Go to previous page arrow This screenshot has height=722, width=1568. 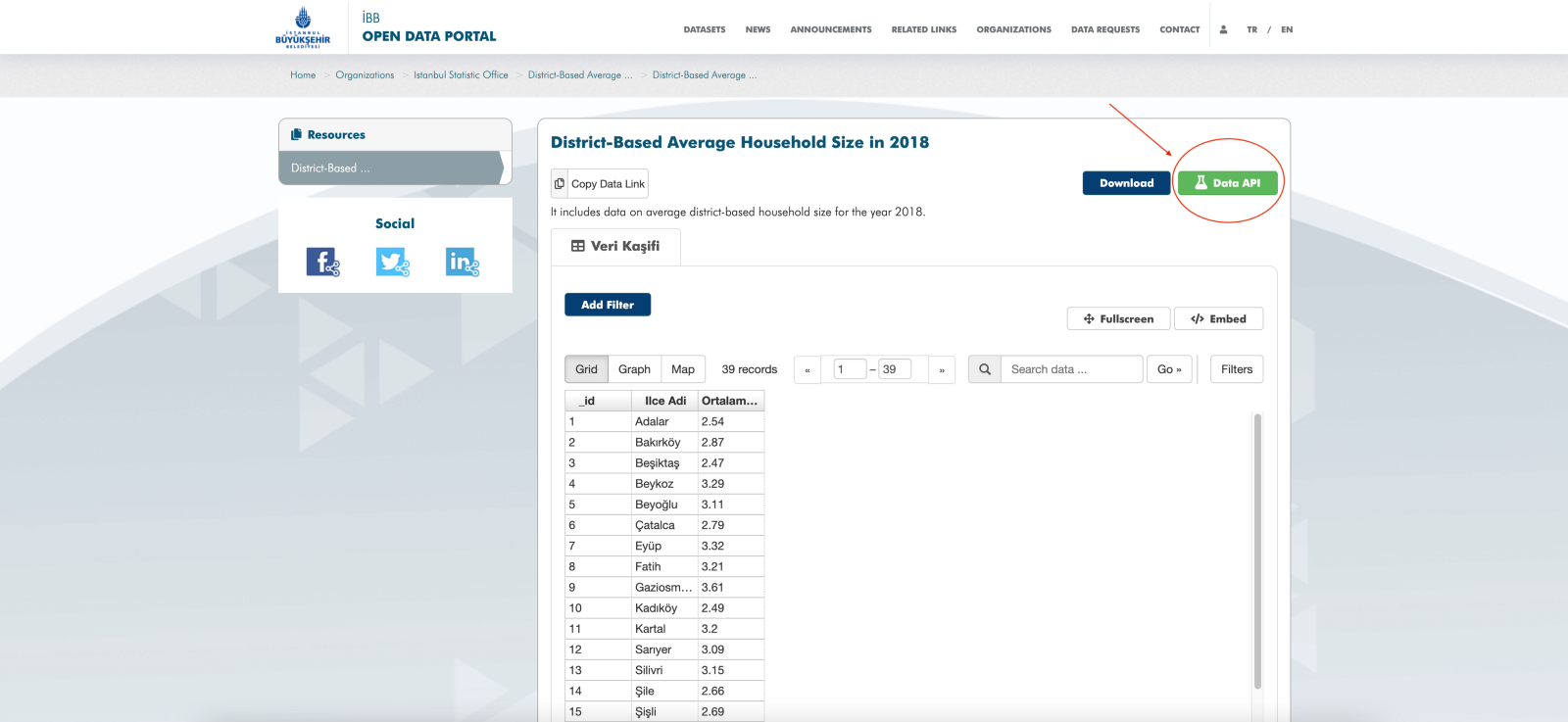pos(808,369)
